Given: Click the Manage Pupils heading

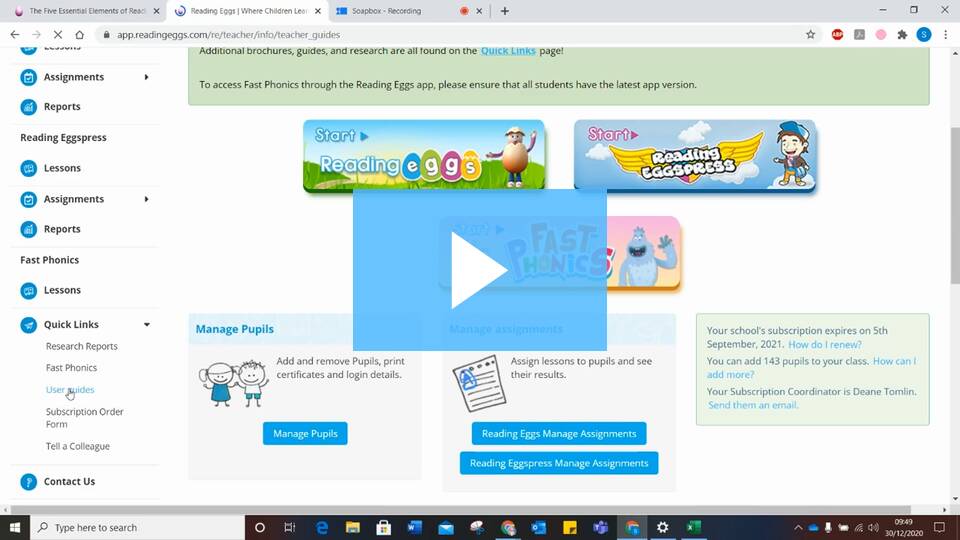Looking at the screenshot, I should click(234, 329).
